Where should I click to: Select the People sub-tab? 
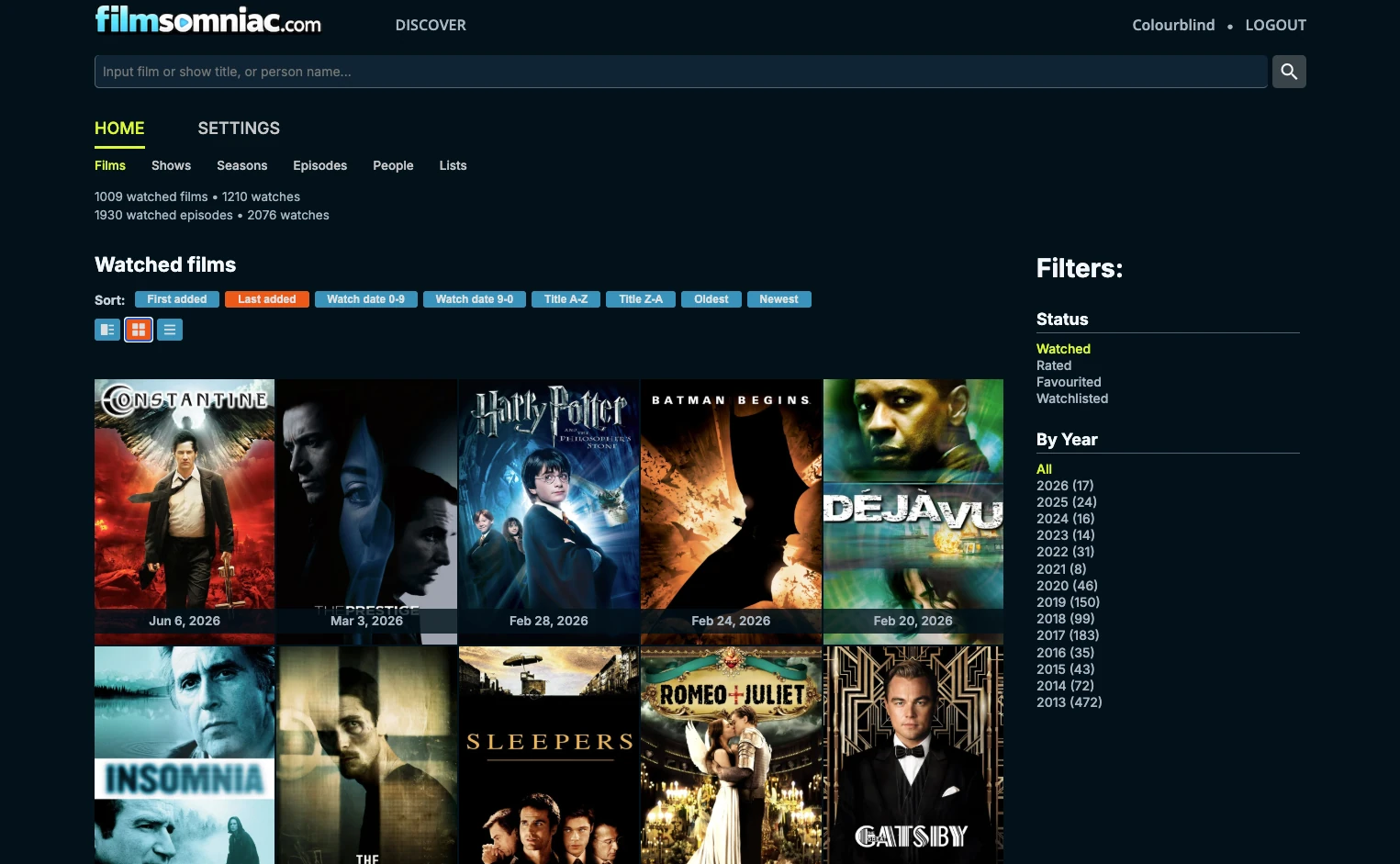point(393,166)
